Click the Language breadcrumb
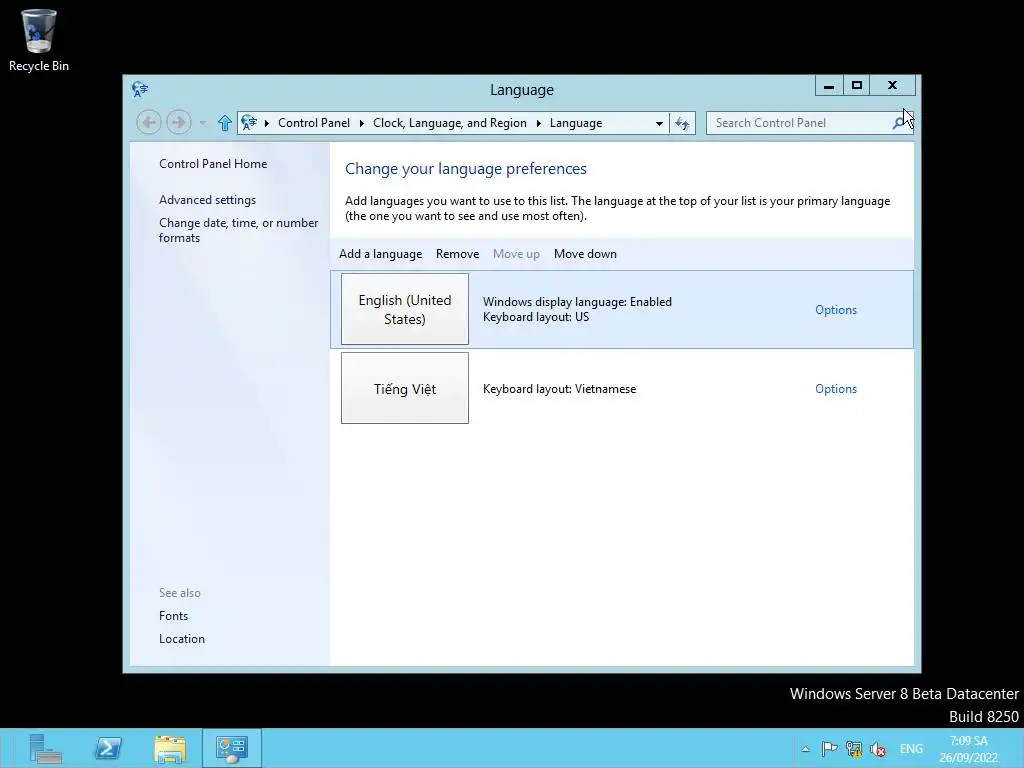This screenshot has height=768, width=1024. (576, 123)
